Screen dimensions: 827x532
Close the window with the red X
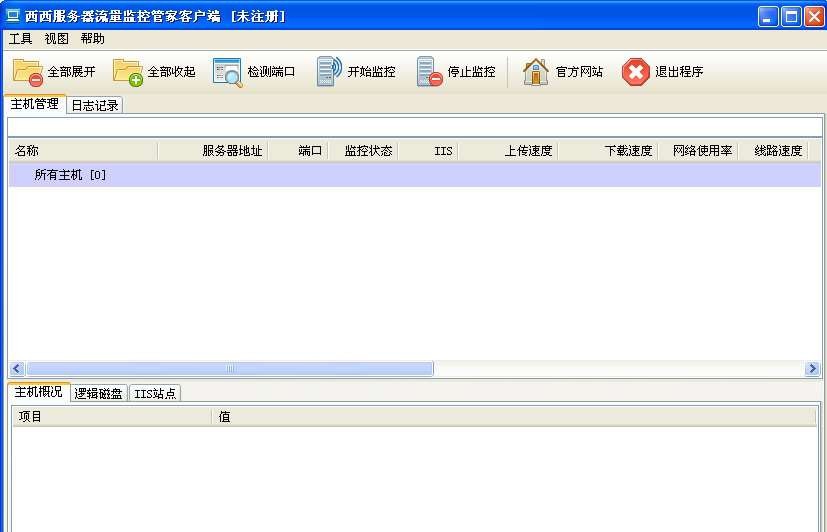(x=814, y=16)
